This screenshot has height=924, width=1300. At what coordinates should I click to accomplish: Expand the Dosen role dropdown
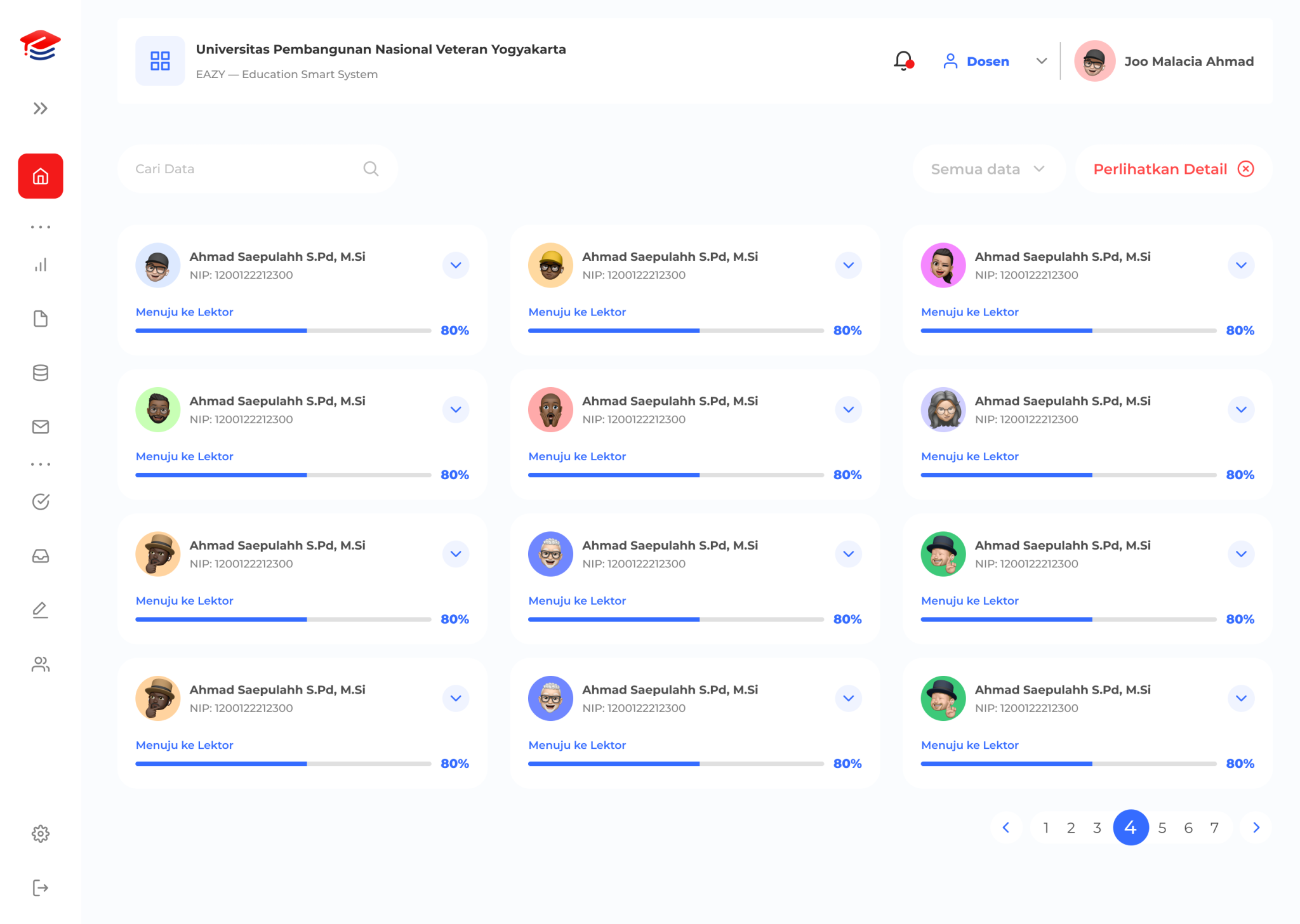click(1042, 61)
